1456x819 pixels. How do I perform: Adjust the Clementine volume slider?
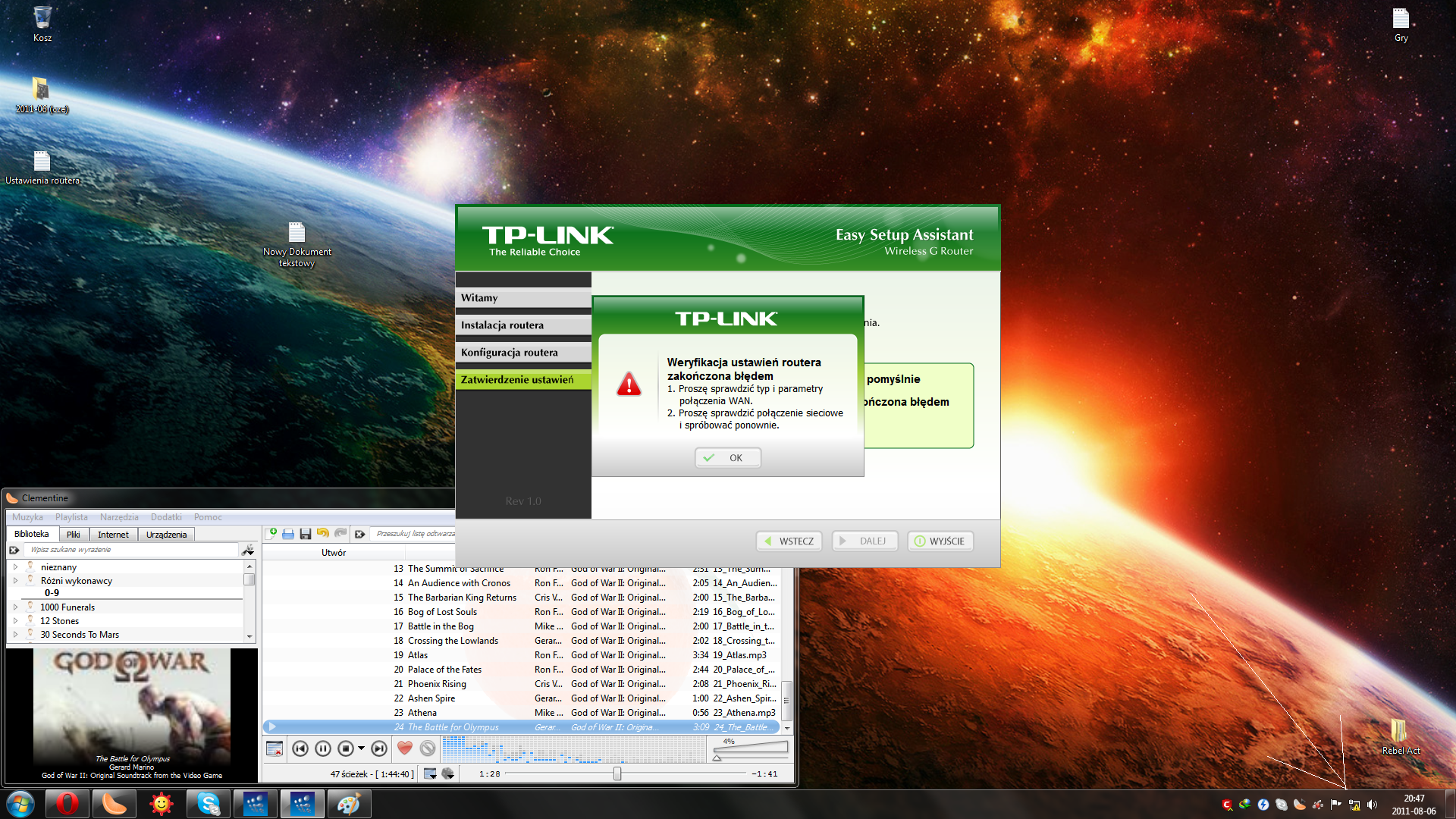click(751, 750)
